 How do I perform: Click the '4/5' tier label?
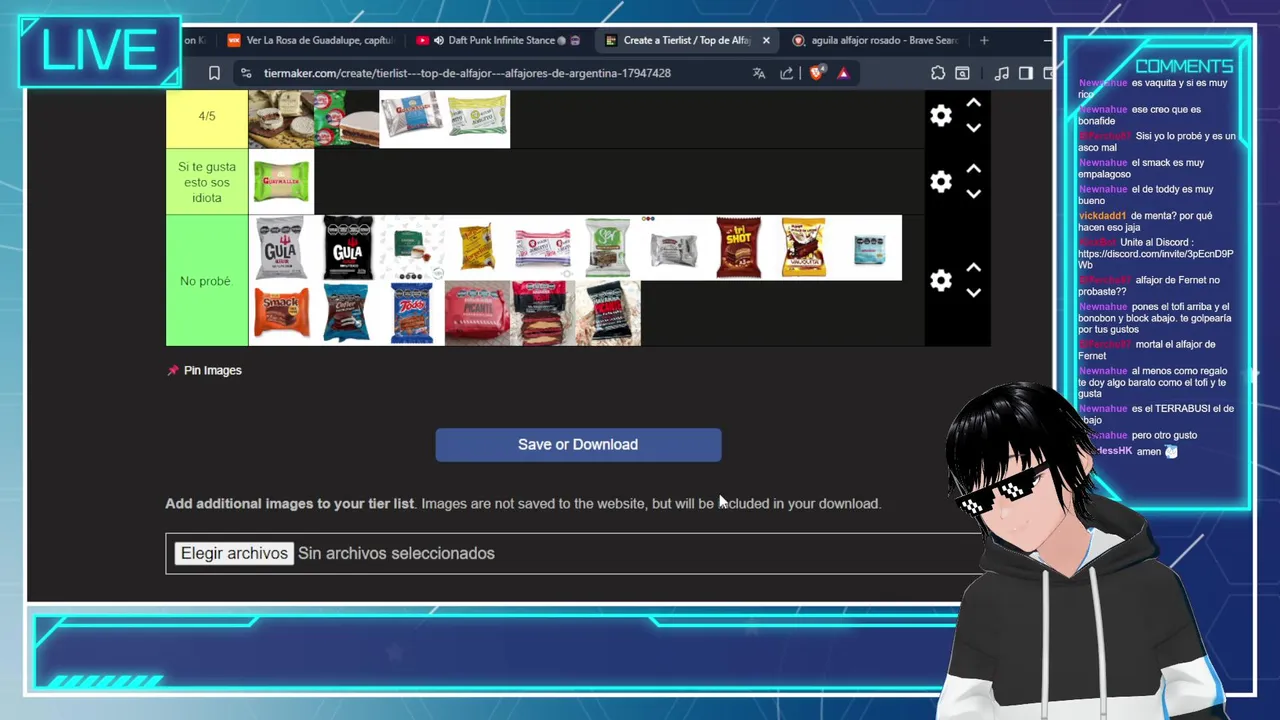pyautogui.click(x=207, y=116)
